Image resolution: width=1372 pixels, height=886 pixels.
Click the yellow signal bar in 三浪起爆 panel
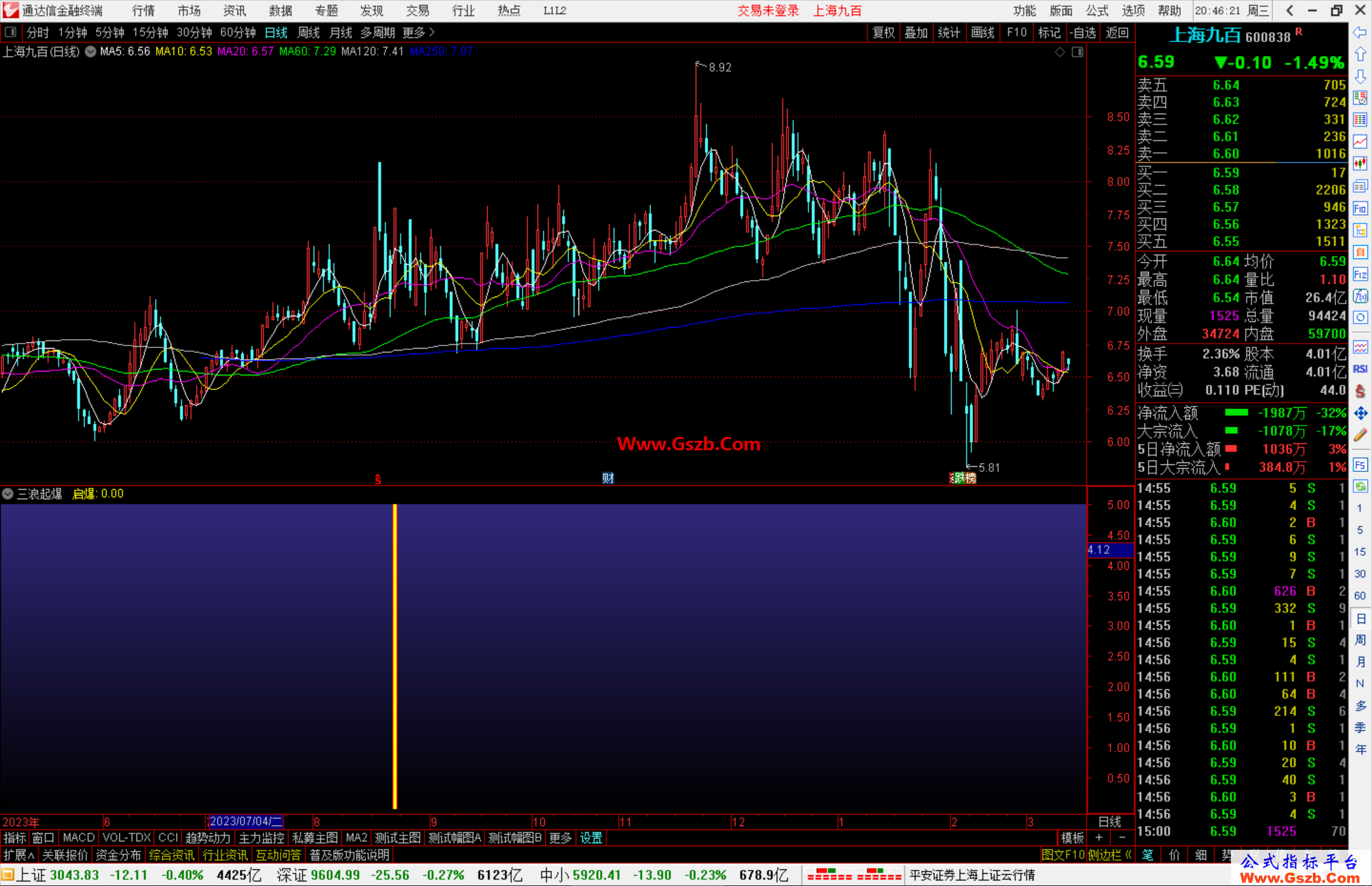[x=394, y=656]
